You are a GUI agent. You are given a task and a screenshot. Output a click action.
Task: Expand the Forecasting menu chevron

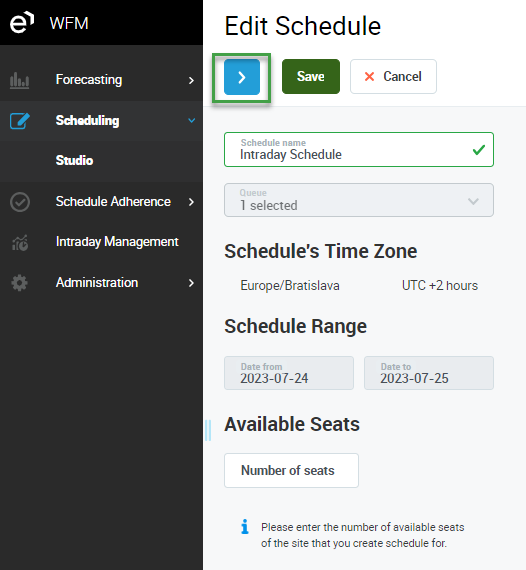[191, 80]
